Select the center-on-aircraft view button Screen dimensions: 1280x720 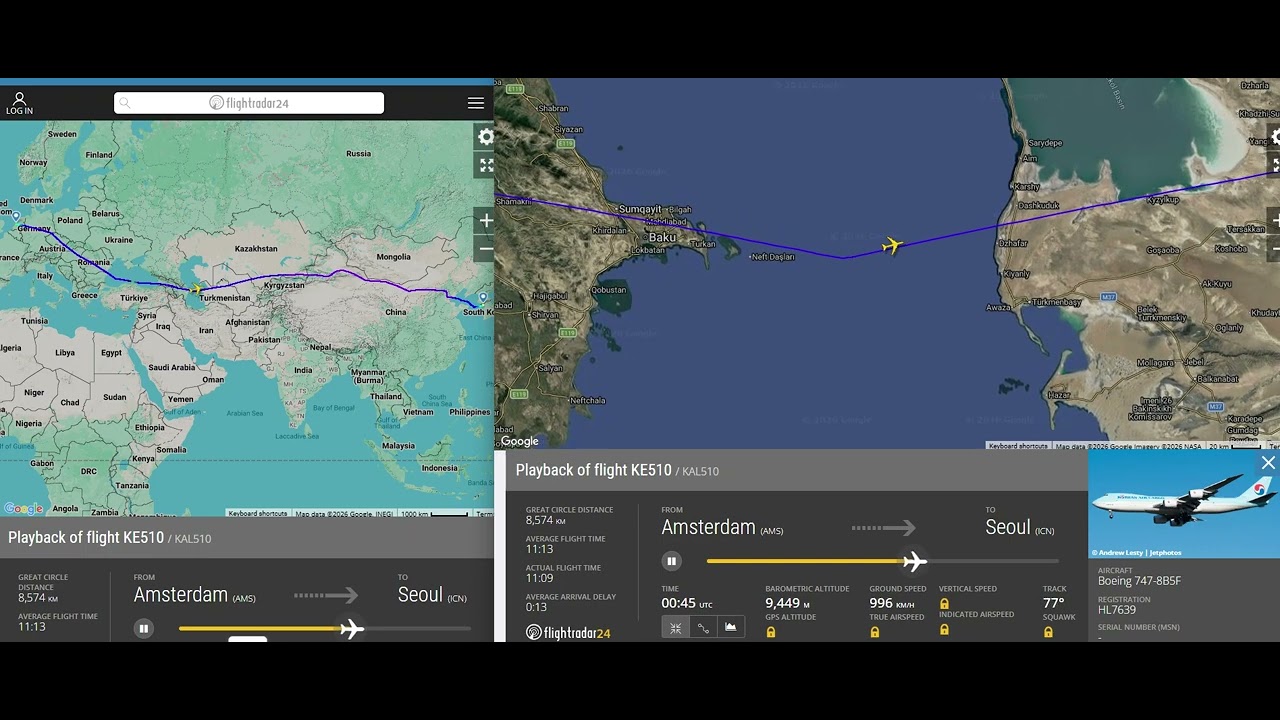pyautogui.click(x=675, y=627)
